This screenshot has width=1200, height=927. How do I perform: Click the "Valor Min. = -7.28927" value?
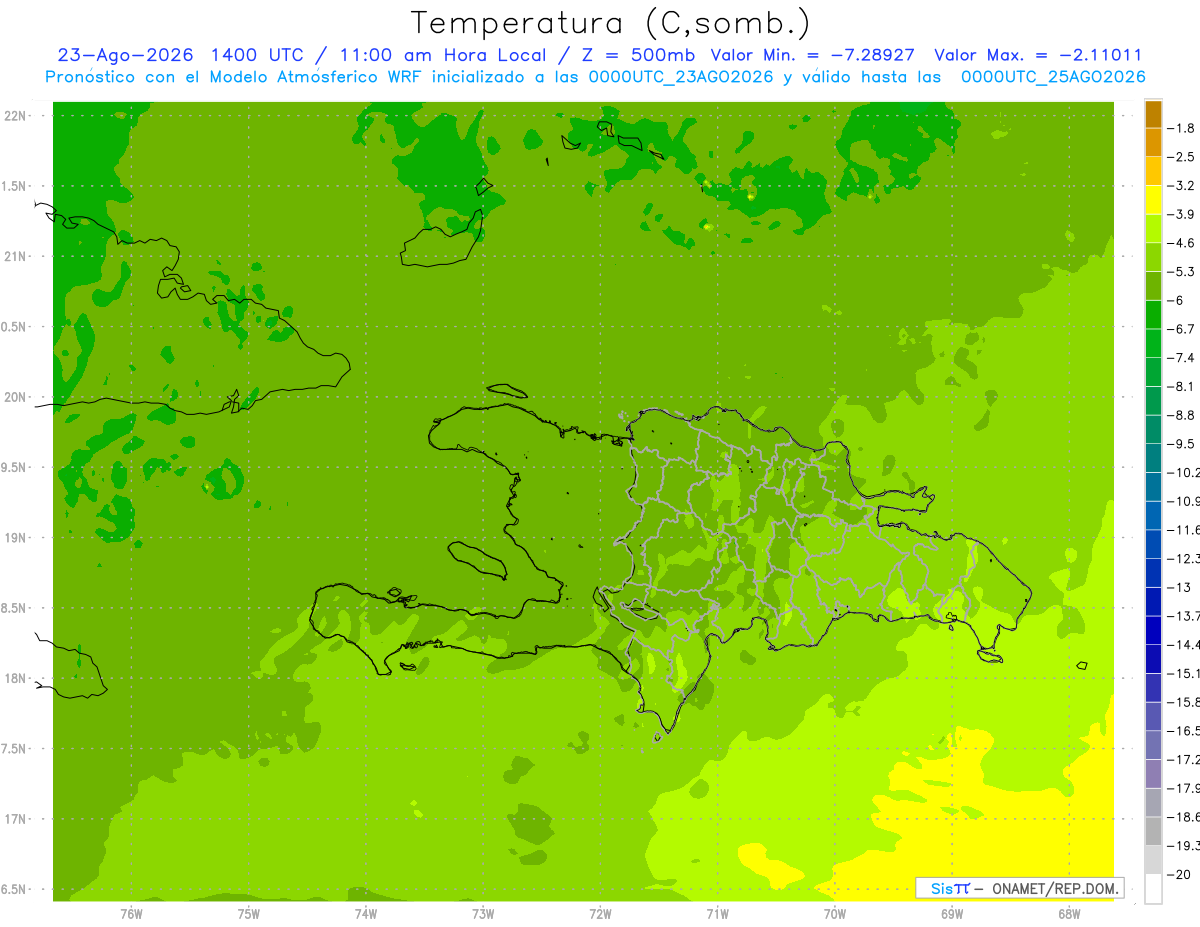[x=813, y=55]
